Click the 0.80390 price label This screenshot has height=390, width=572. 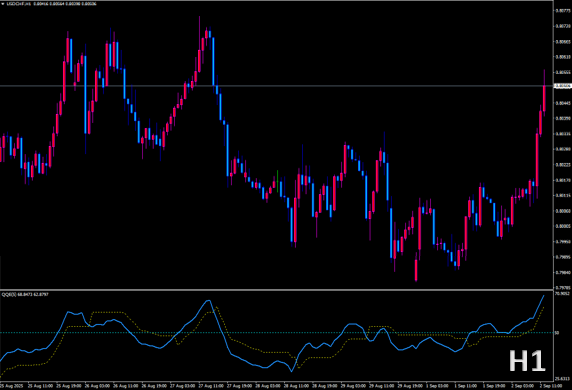pyautogui.click(x=563, y=118)
